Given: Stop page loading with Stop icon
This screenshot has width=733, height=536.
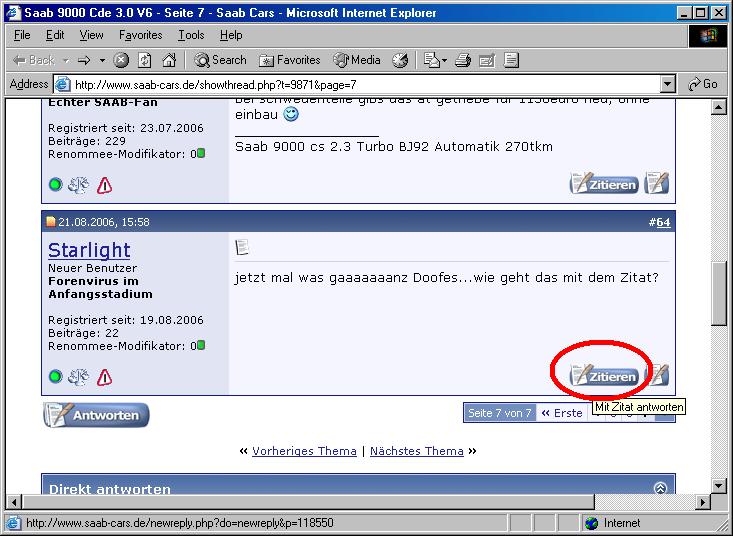Looking at the screenshot, I should (x=121, y=60).
